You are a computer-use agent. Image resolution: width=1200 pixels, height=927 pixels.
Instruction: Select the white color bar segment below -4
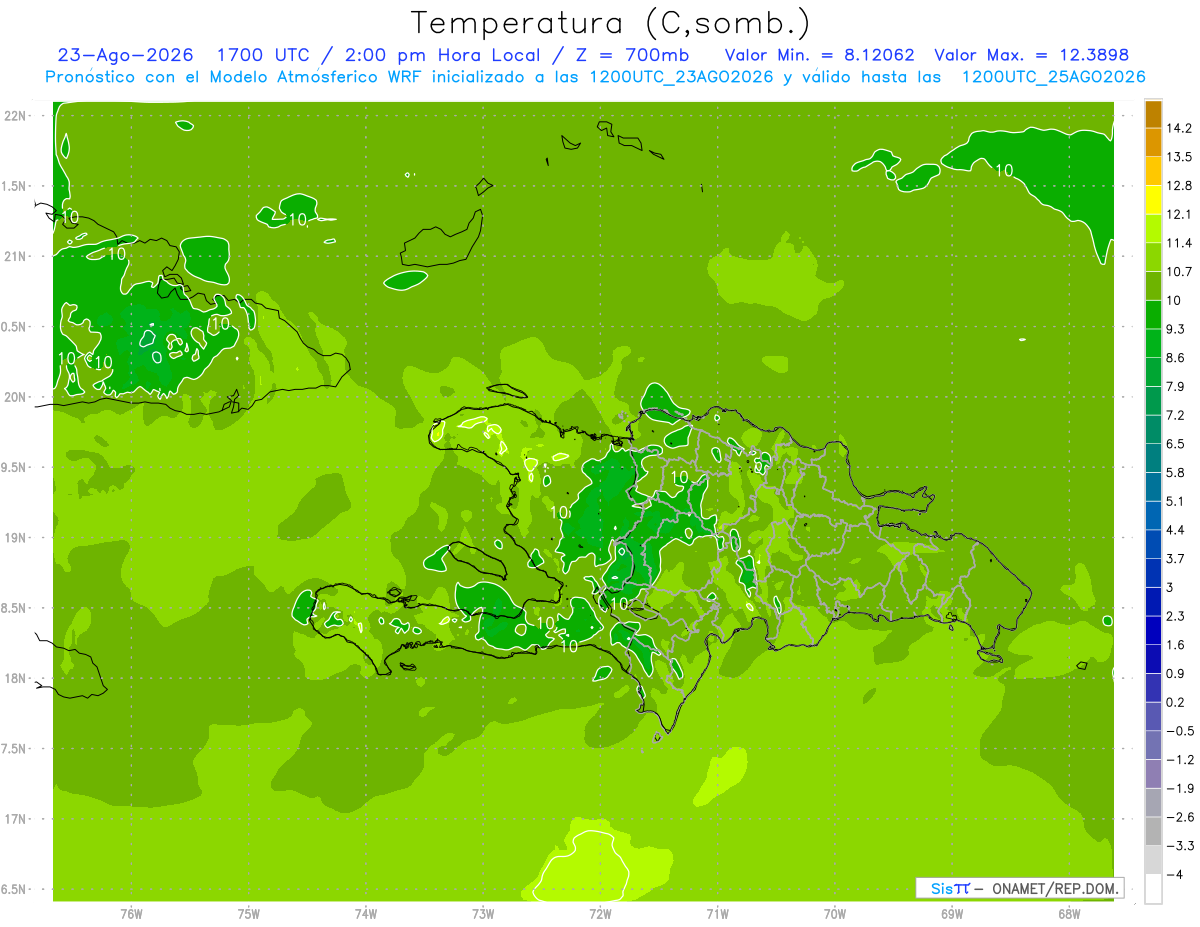1153,889
